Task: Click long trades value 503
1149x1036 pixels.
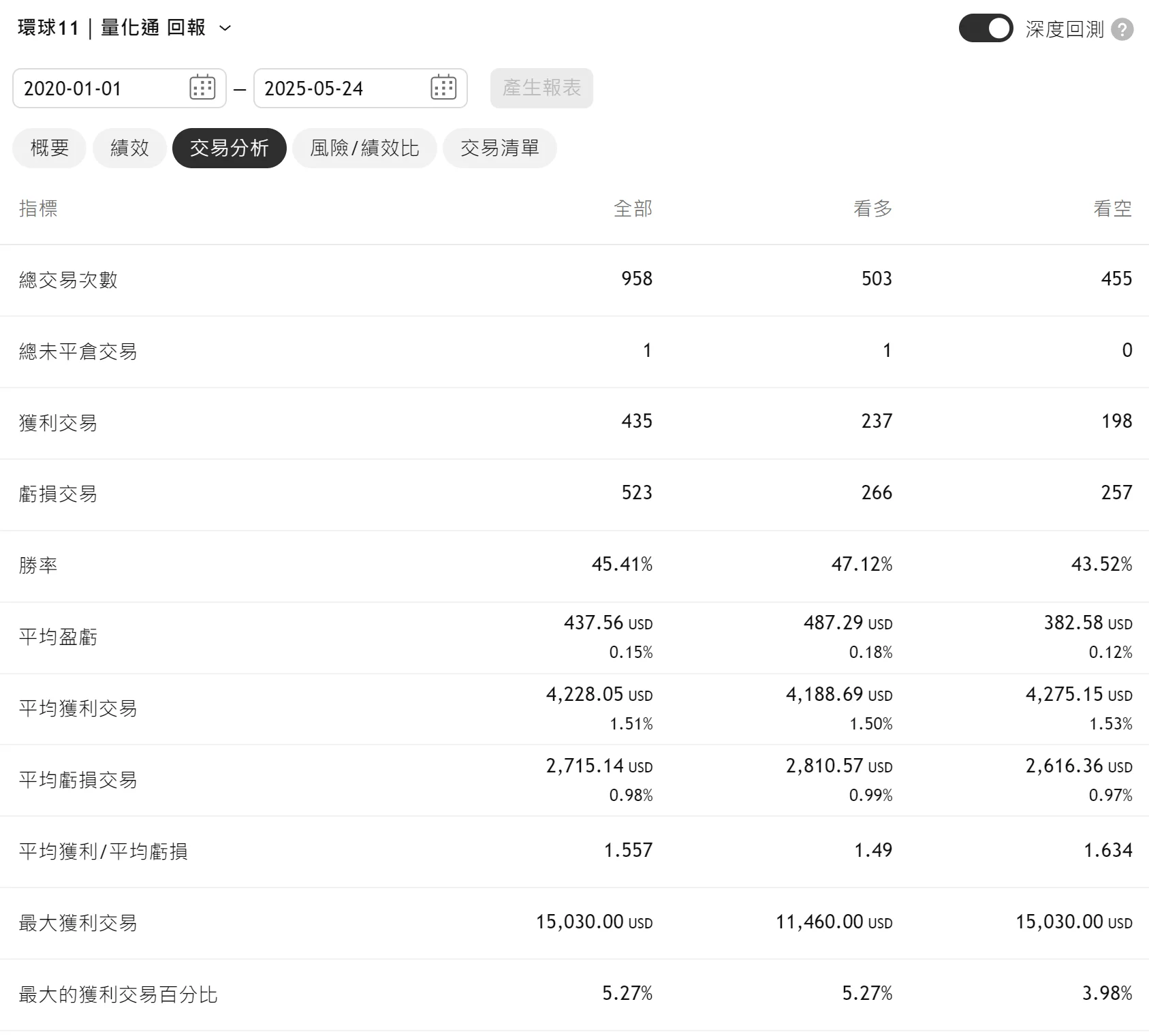Action: [877, 279]
